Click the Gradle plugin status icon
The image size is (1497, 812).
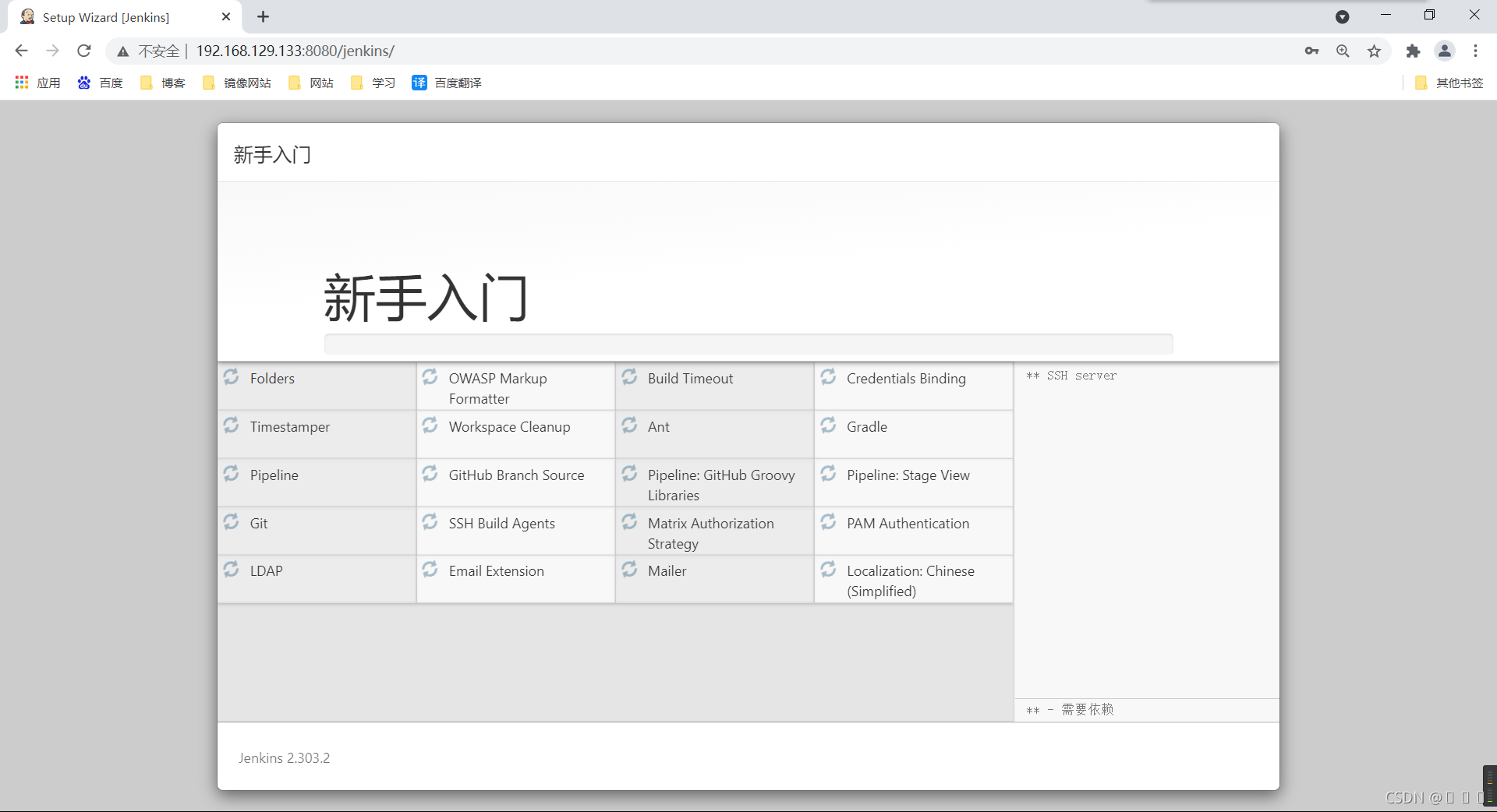[829, 425]
